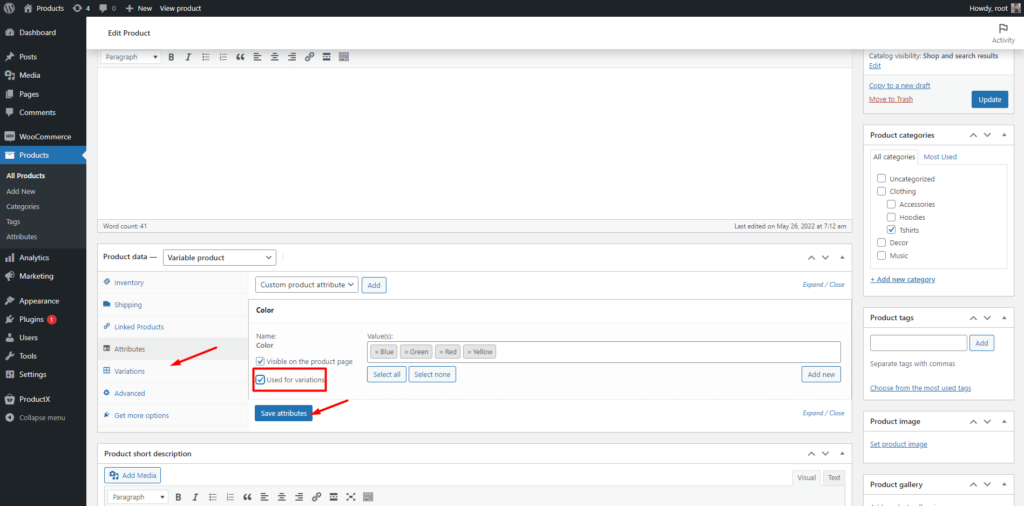Image resolution: width=1024 pixels, height=506 pixels.
Task: Toggle 'Visible on the product page' checkbox
Action: pyautogui.click(x=260, y=361)
